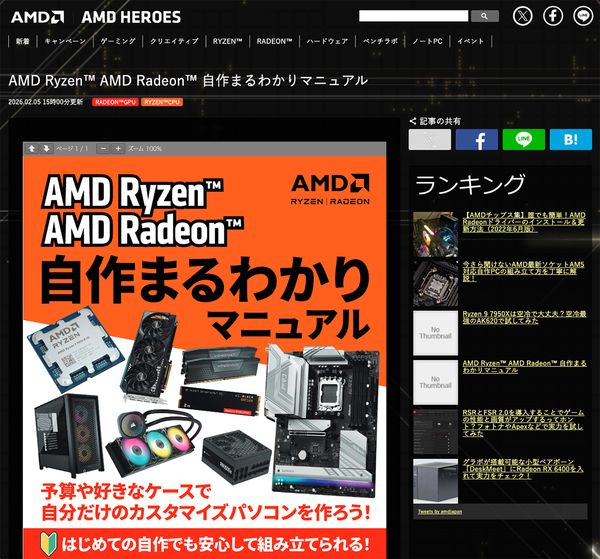
Task: Share the article on Hatena Bookmark (B!)
Action: pyautogui.click(x=571, y=139)
